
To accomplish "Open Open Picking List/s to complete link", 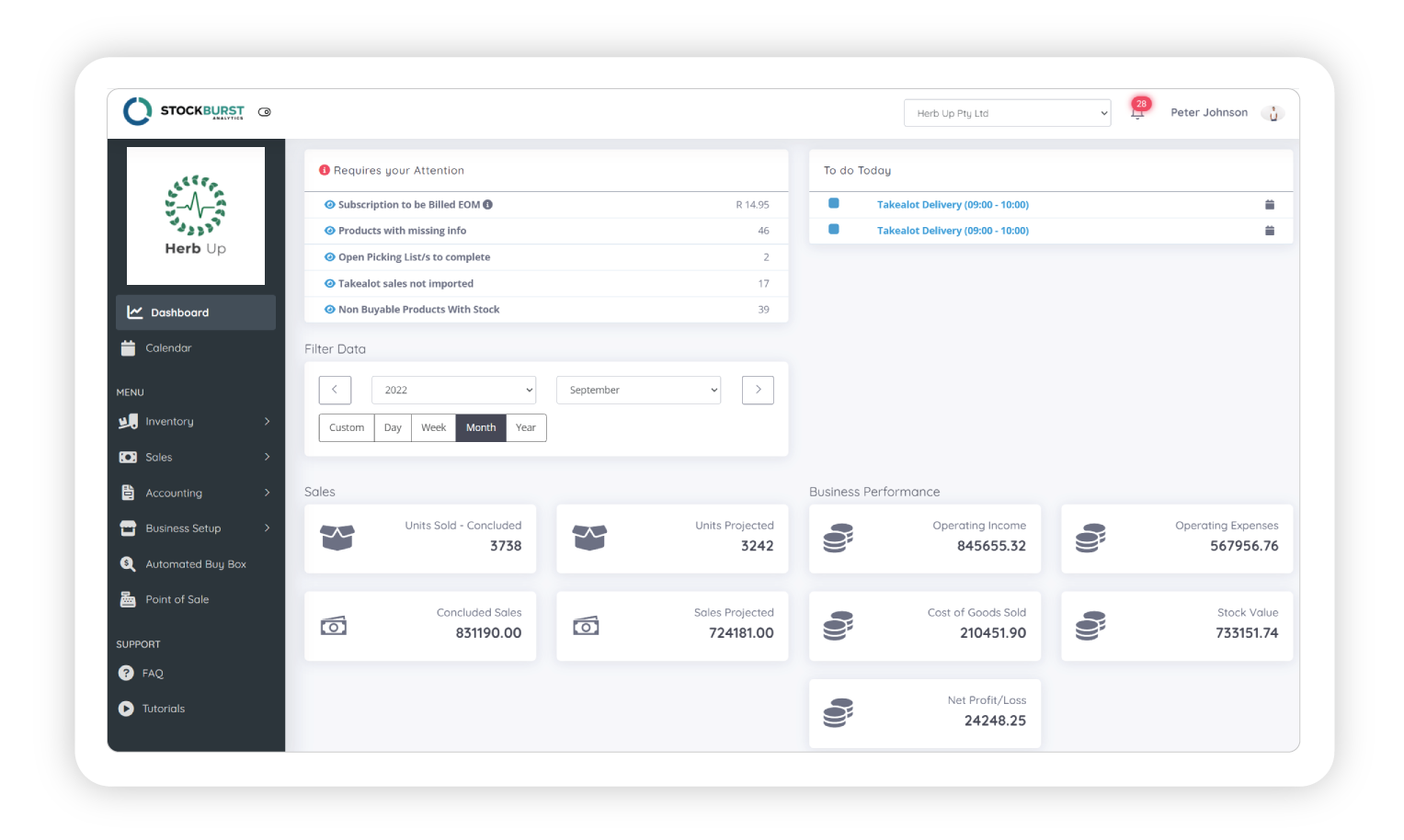I will tap(414, 257).
